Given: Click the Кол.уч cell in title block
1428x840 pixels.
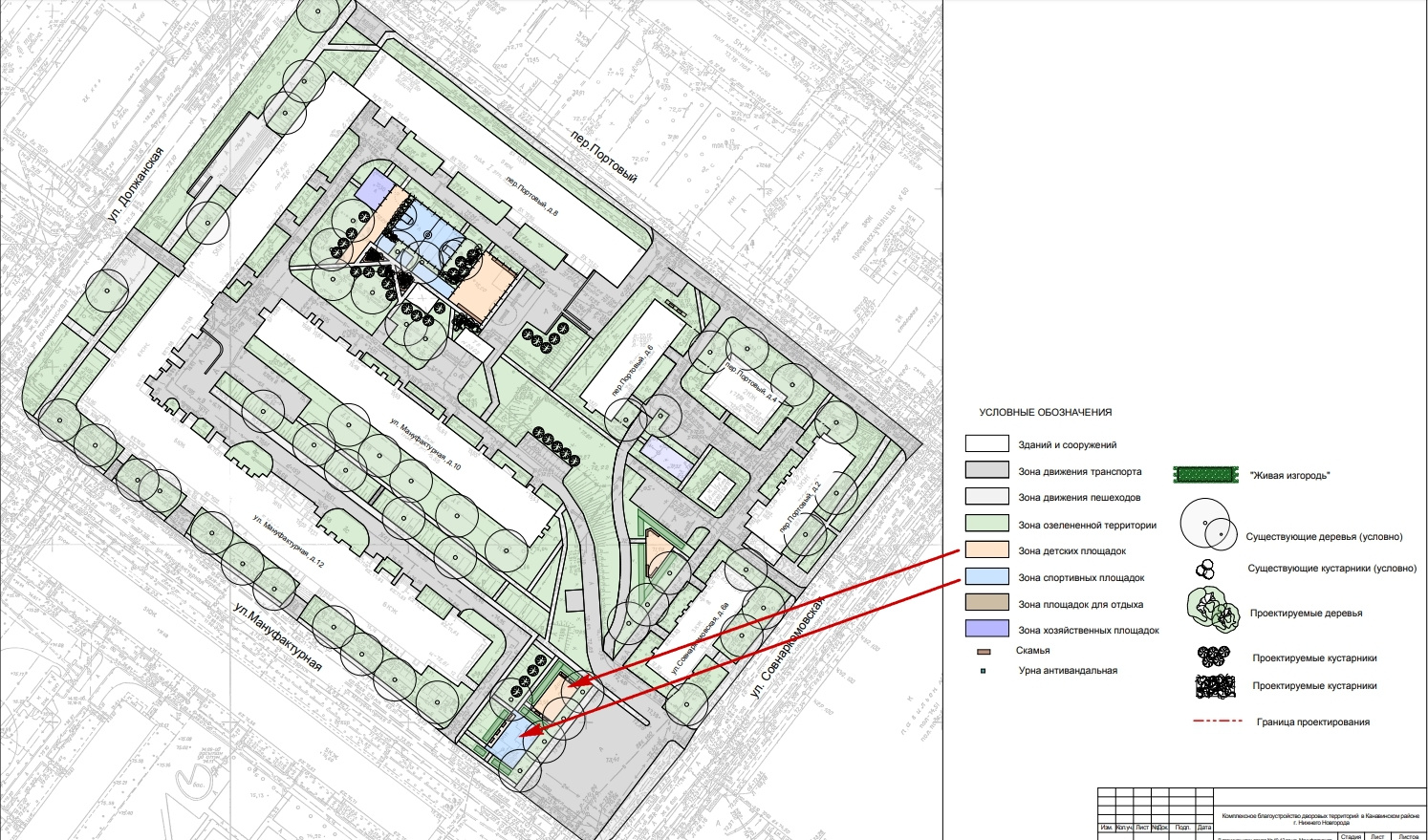Looking at the screenshot, I should (x=1124, y=828).
